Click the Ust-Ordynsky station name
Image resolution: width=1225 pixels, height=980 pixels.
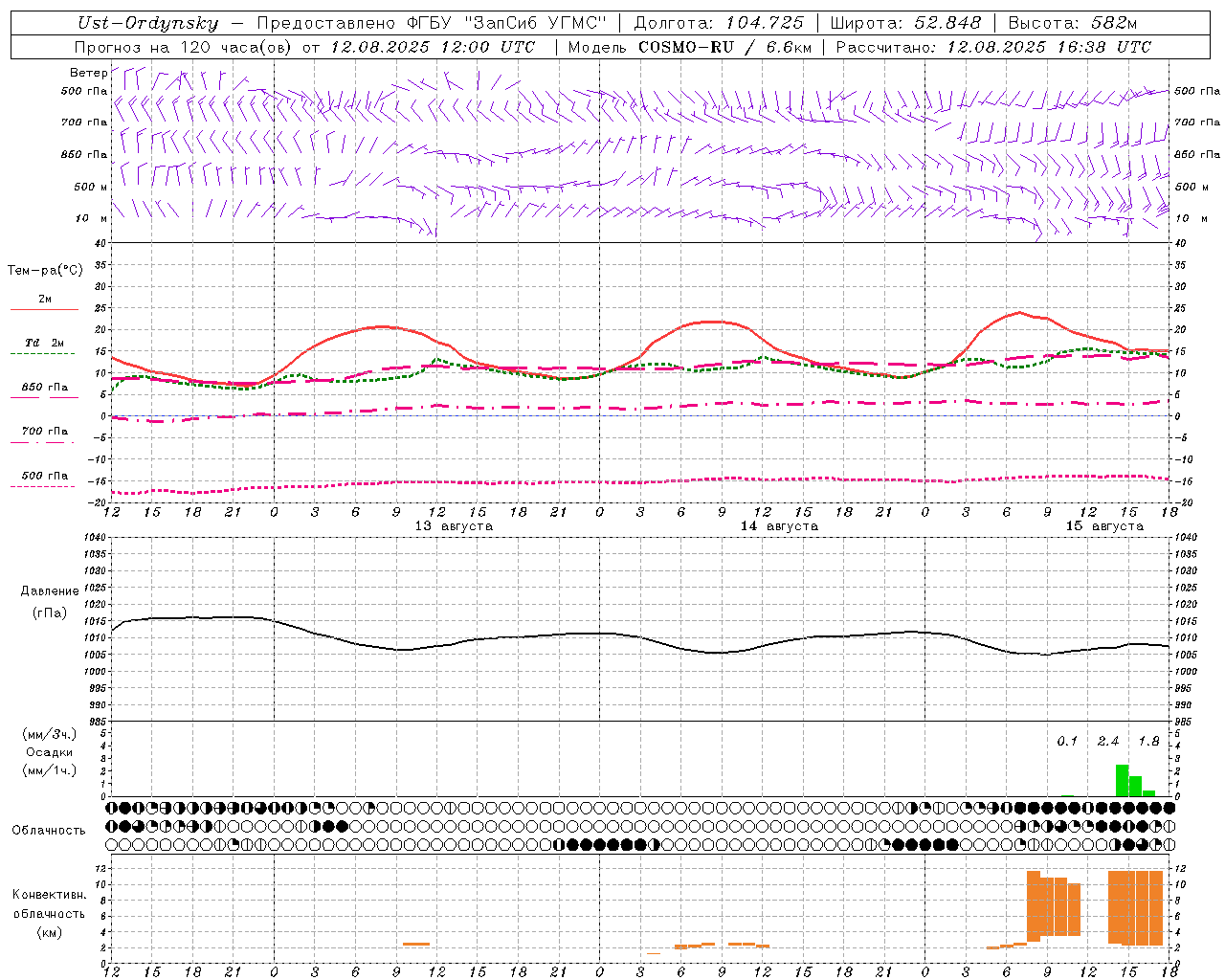pyautogui.click(x=148, y=23)
